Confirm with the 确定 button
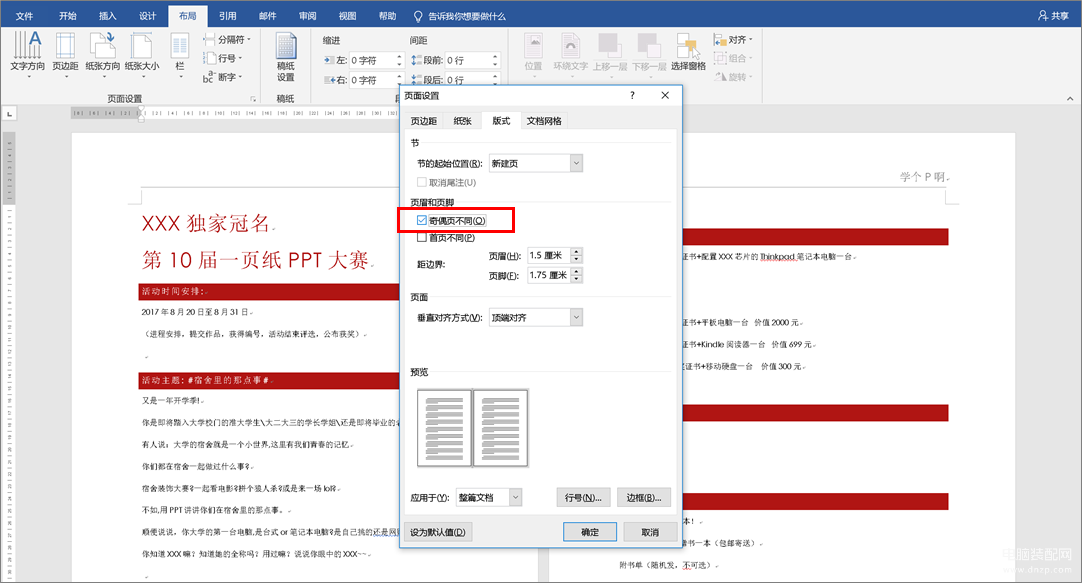This screenshot has width=1082, height=583. [x=590, y=532]
